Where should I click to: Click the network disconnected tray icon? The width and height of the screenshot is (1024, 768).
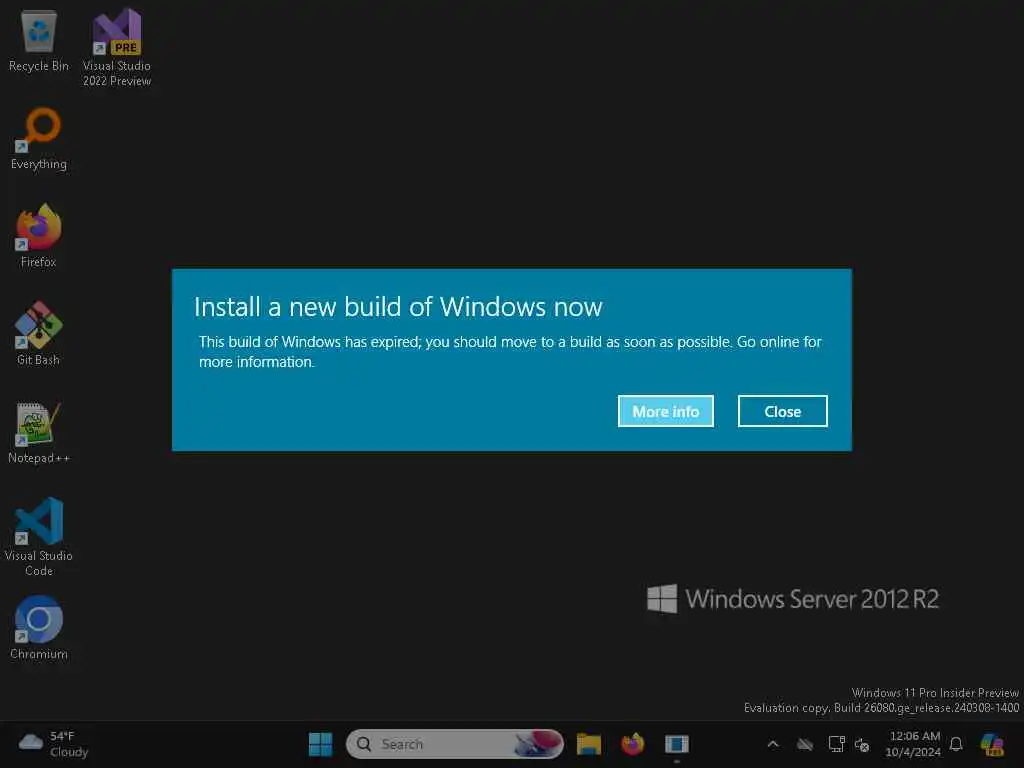tap(862, 744)
